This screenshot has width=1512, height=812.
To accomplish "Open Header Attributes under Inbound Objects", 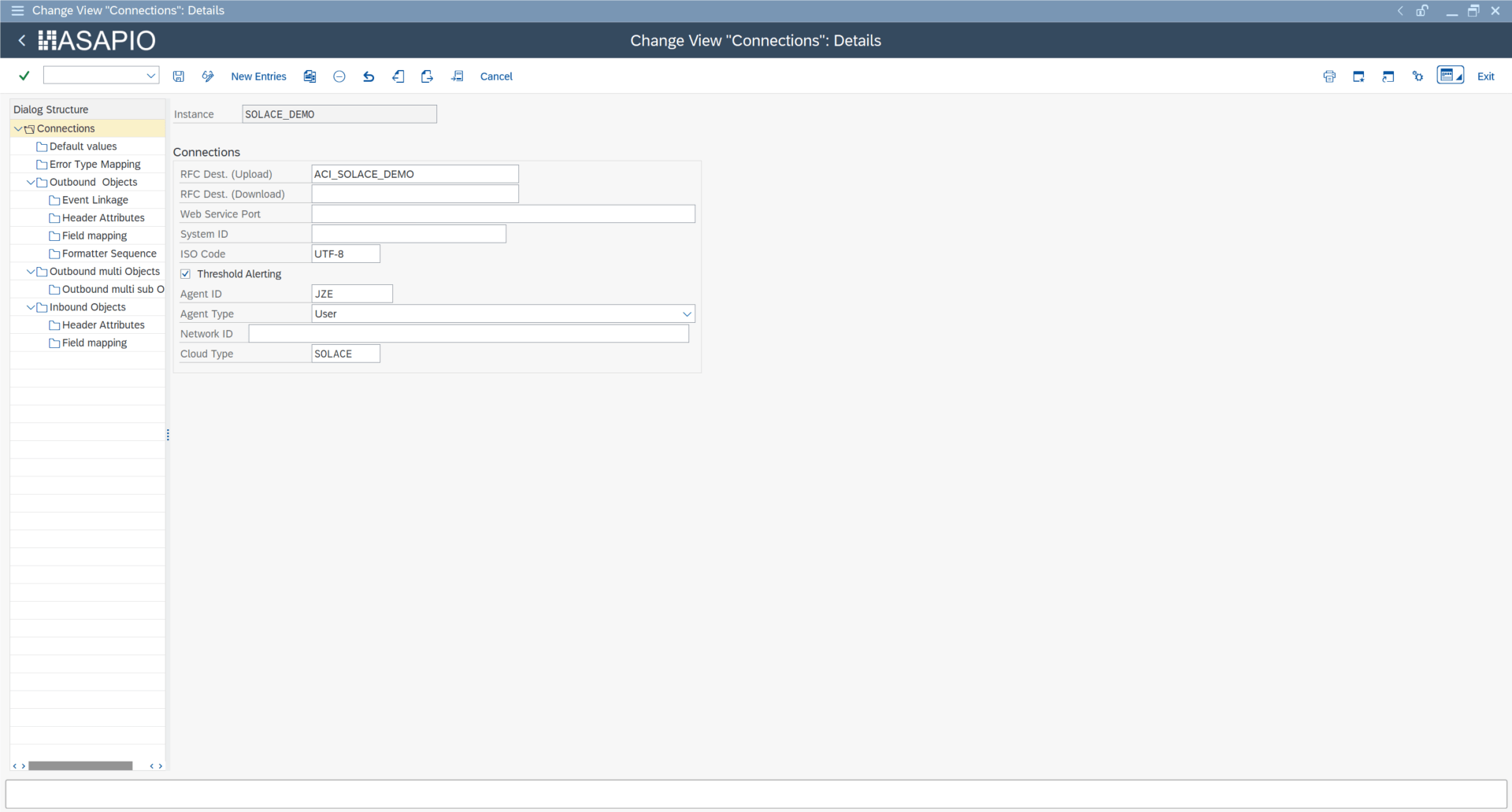I will [103, 325].
